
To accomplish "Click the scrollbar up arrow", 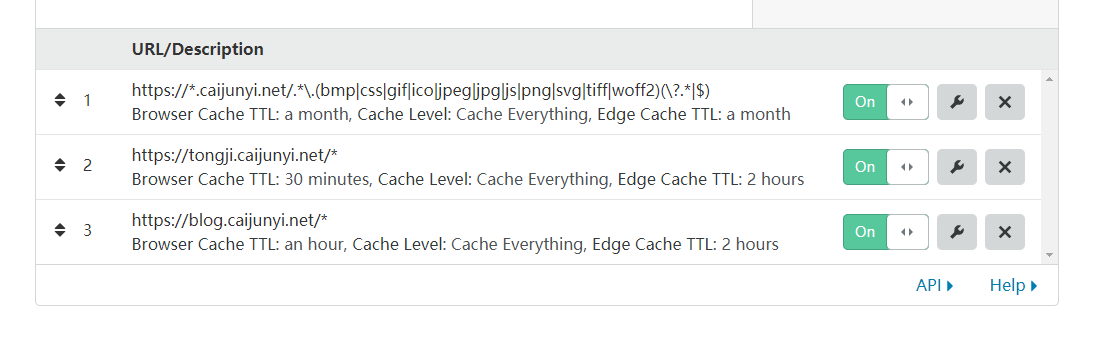I will tap(1049, 79).
